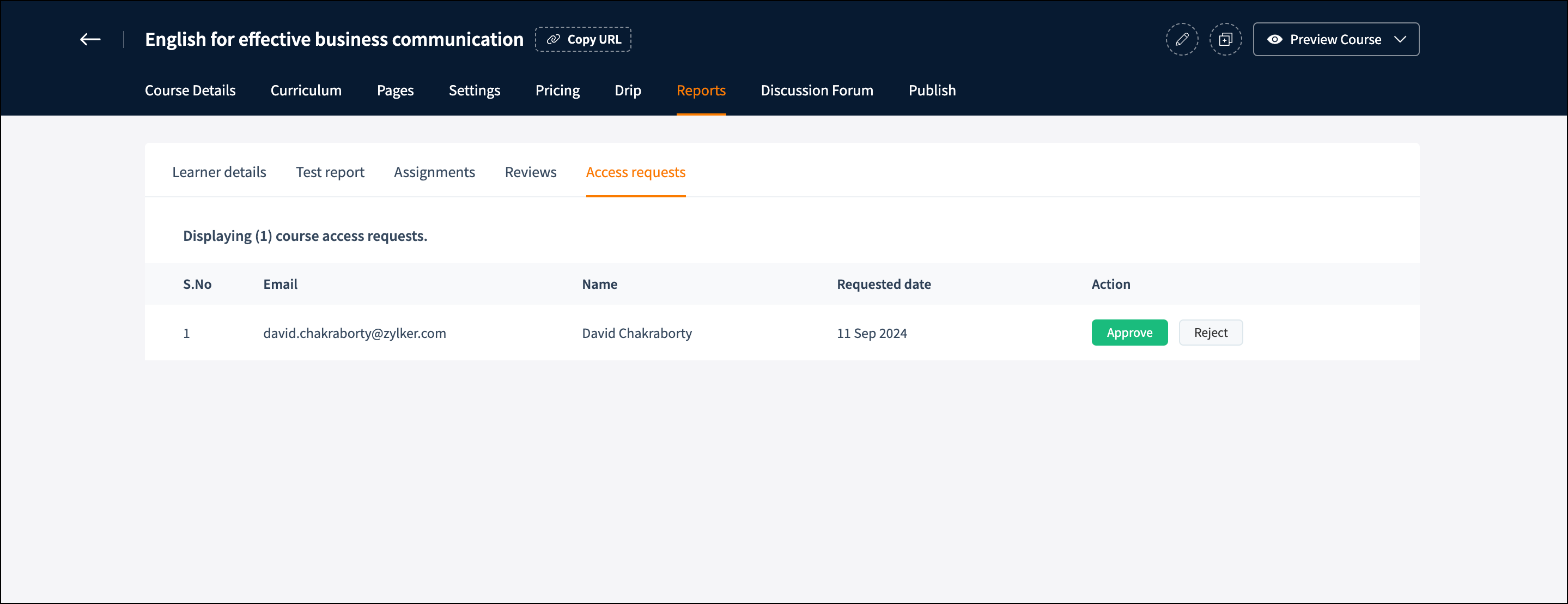Expand the Preview Course dropdown chevron
Viewport: 1568px width, 604px height.
click(x=1400, y=40)
